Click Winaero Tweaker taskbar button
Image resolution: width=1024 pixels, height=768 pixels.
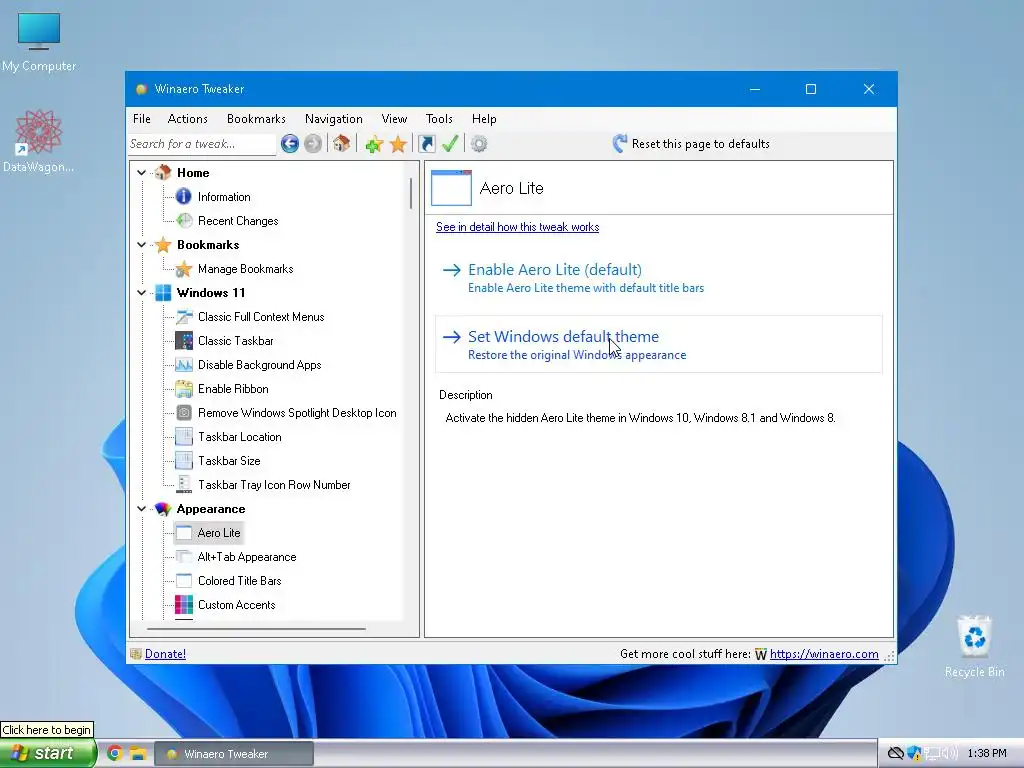click(234, 754)
